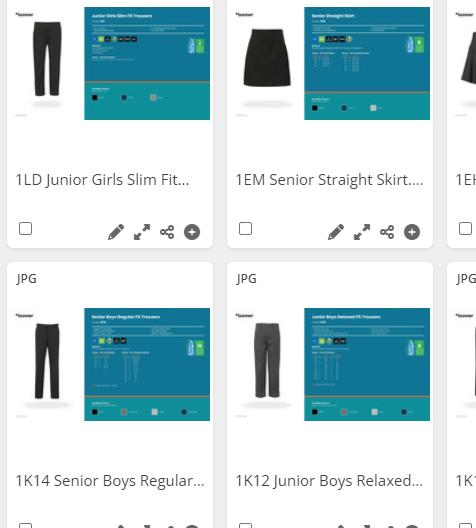Open the 1EM Senior Straight Skirt title
The image size is (476, 528).
(329, 180)
